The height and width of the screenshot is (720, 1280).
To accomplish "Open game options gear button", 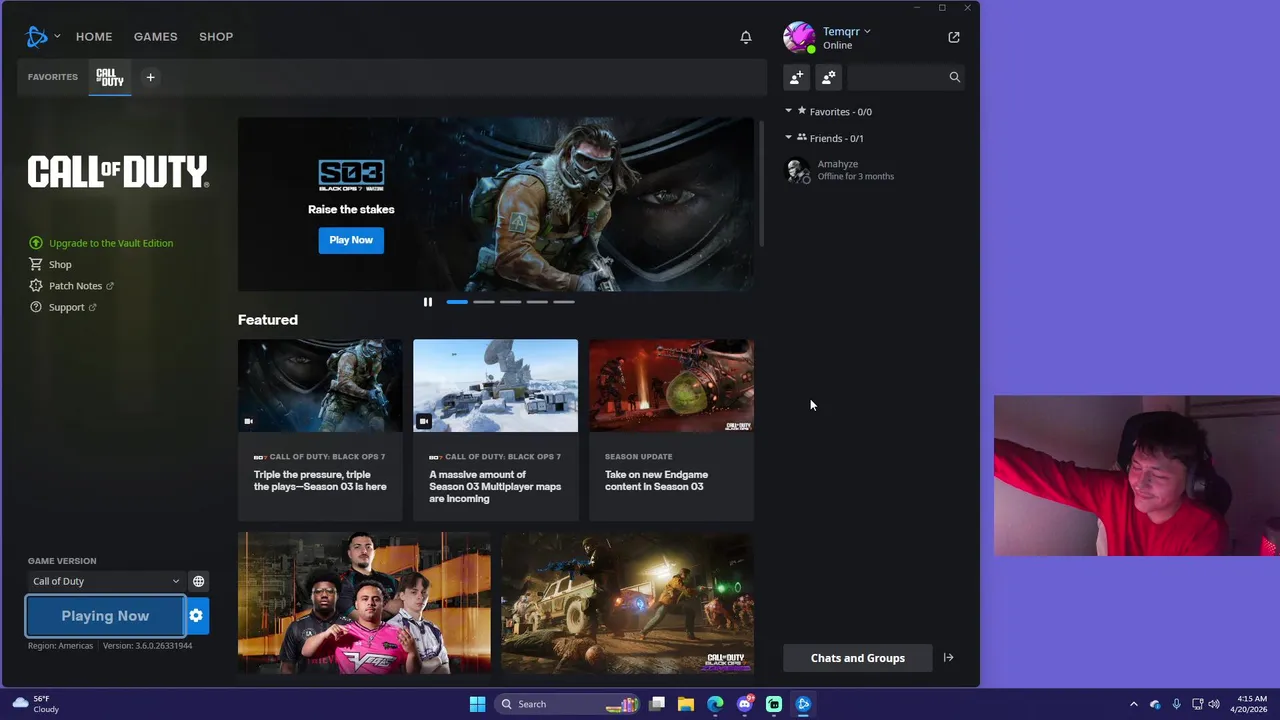I will click(x=196, y=616).
